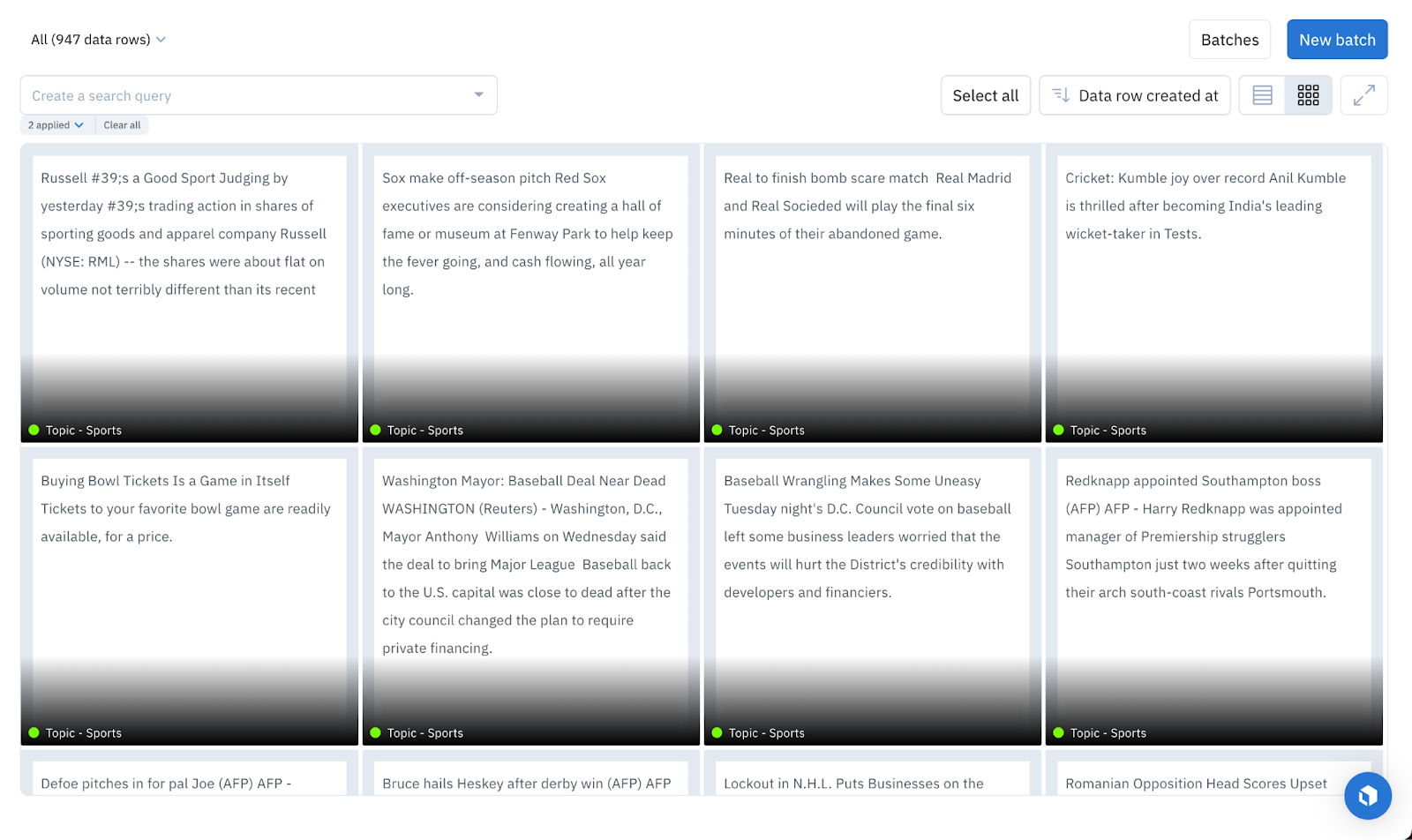This screenshot has height=840, width=1412.
Task: Open Redknapp appointed Southampton boss card
Action: (x=1214, y=596)
